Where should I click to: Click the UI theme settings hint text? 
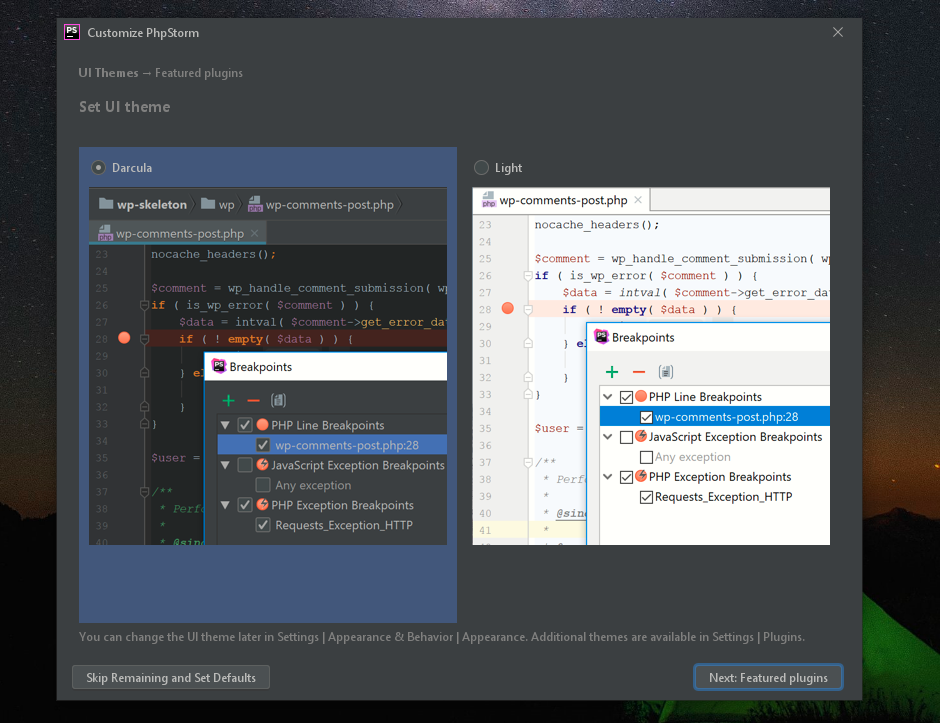[442, 637]
